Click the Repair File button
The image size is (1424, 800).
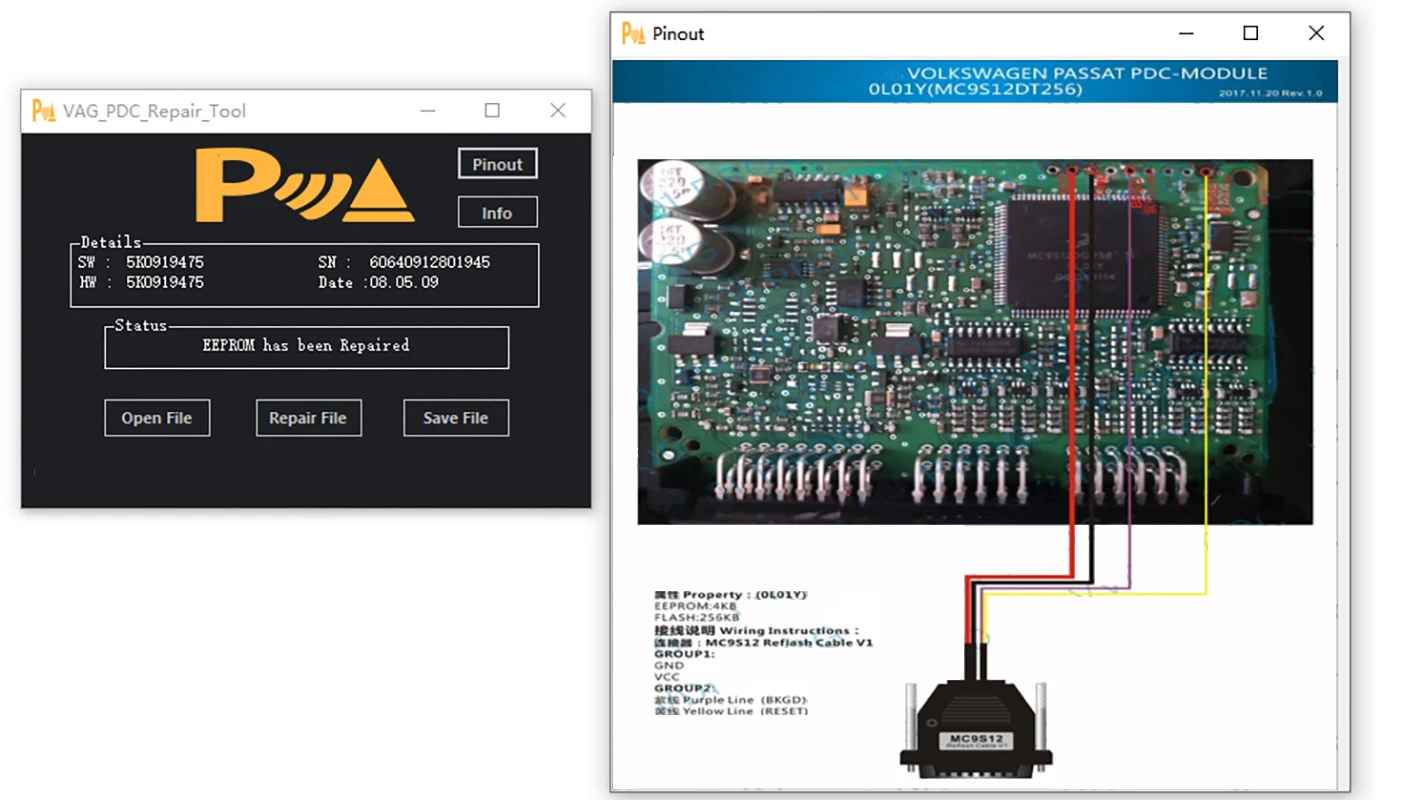tap(308, 418)
